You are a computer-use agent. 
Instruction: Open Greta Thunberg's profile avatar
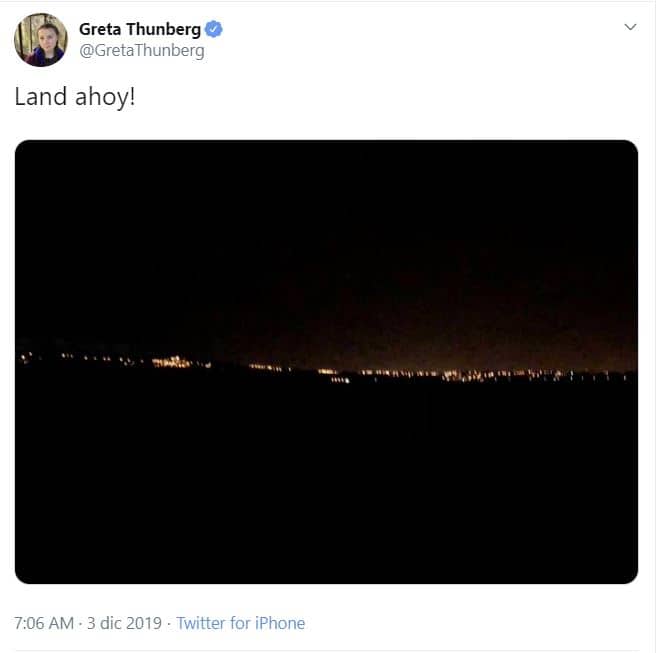[x=40, y=40]
